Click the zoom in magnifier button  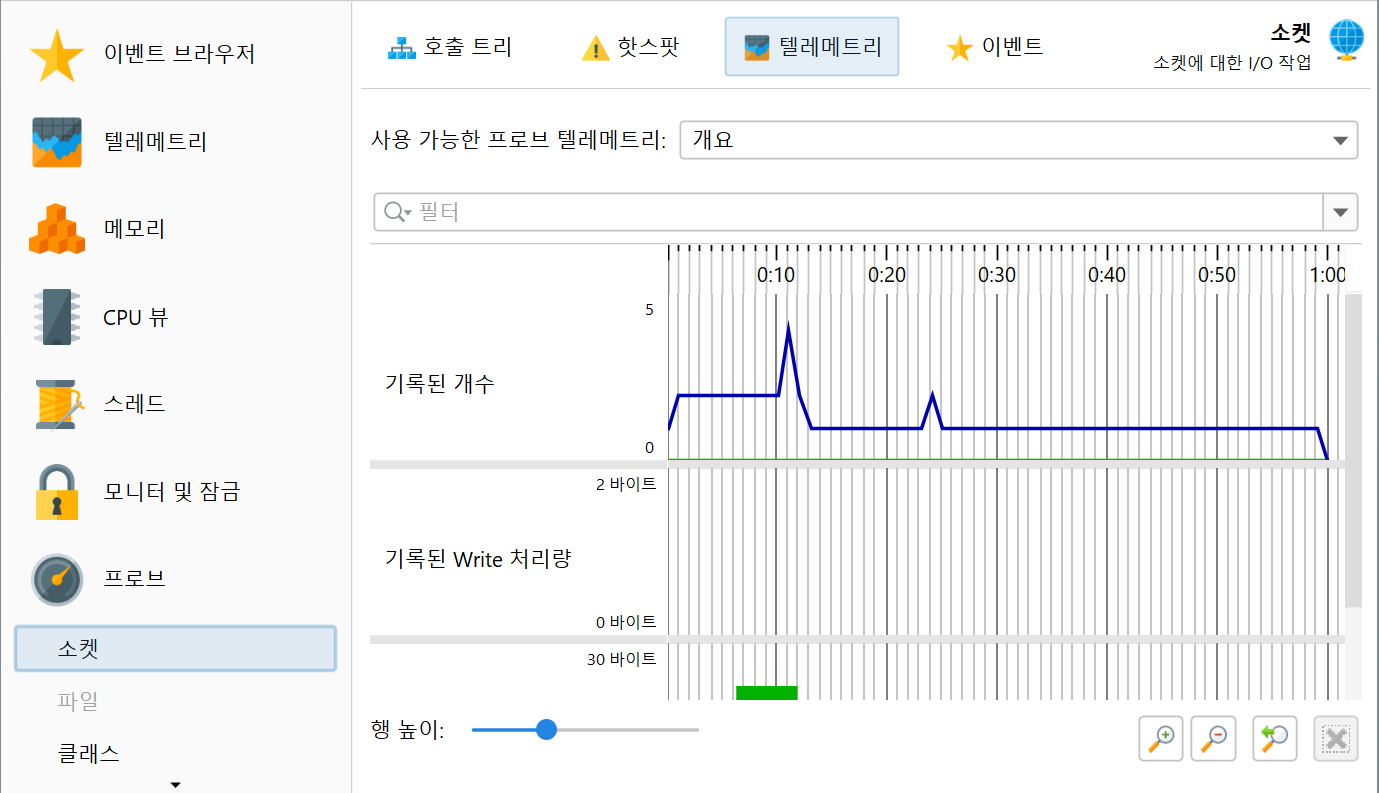tap(1161, 739)
